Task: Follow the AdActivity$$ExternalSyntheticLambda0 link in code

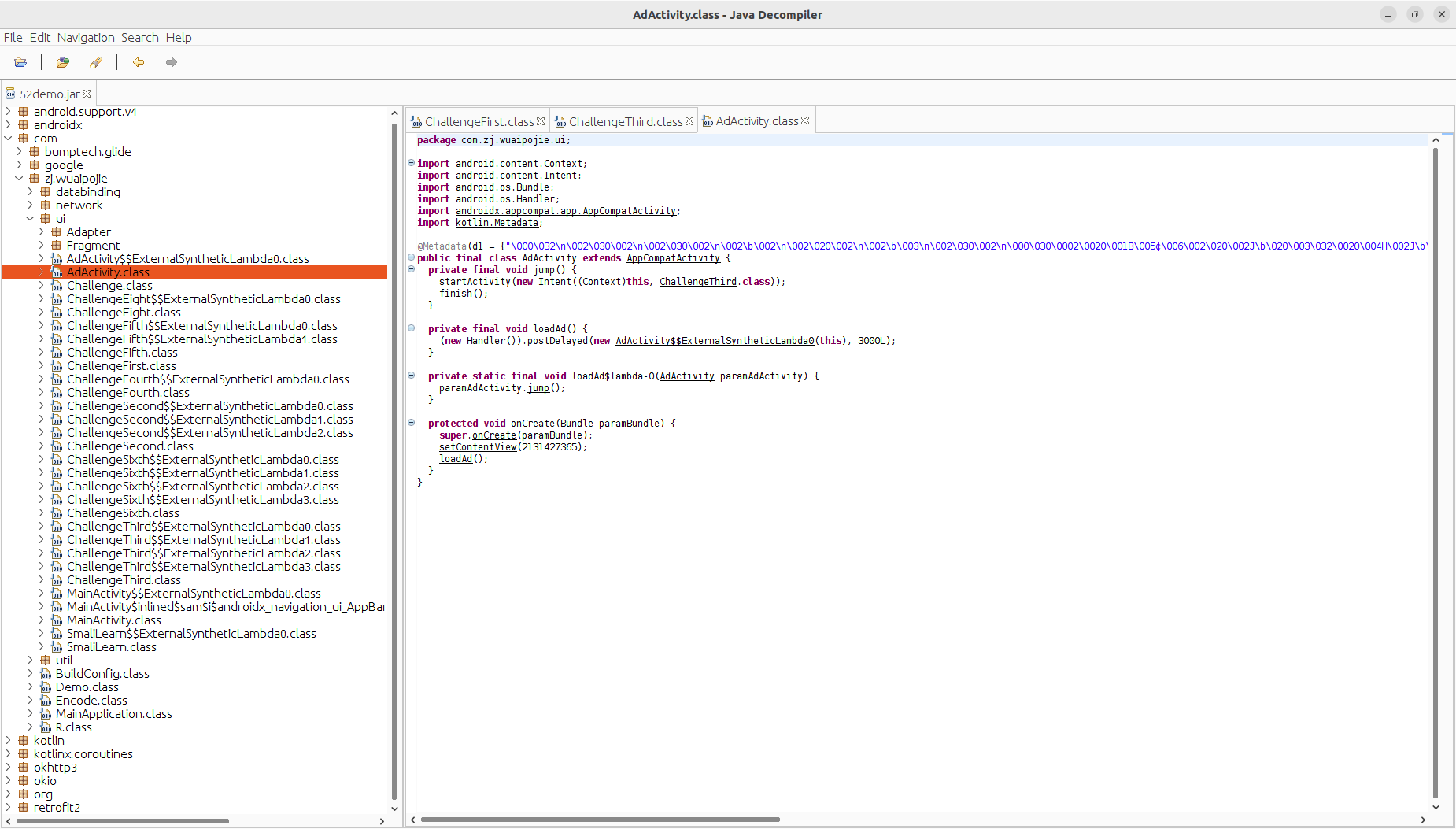Action: [x=715, y=341]
